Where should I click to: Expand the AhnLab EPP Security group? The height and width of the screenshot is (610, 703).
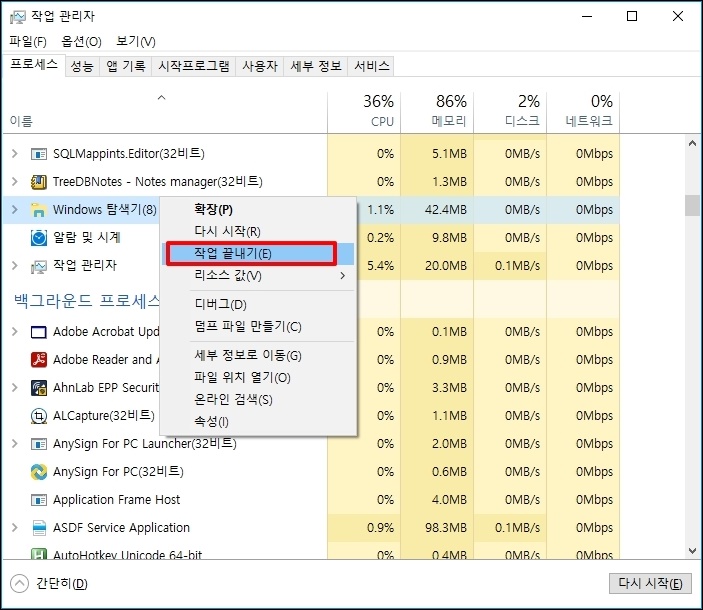(15, 387)
